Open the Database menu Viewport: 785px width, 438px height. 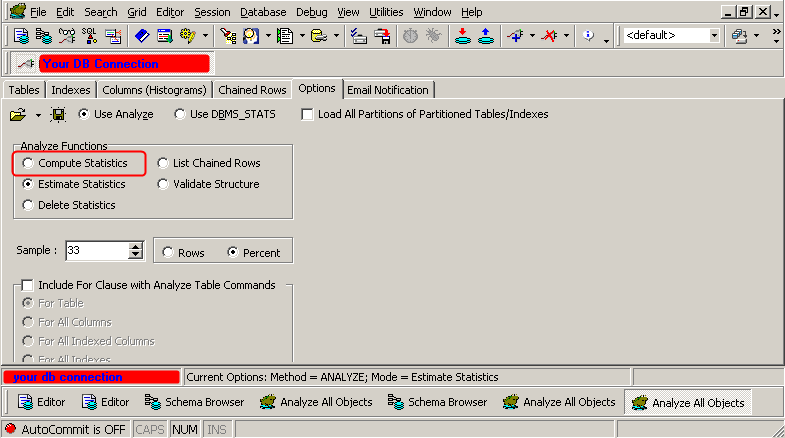[264, 12]
